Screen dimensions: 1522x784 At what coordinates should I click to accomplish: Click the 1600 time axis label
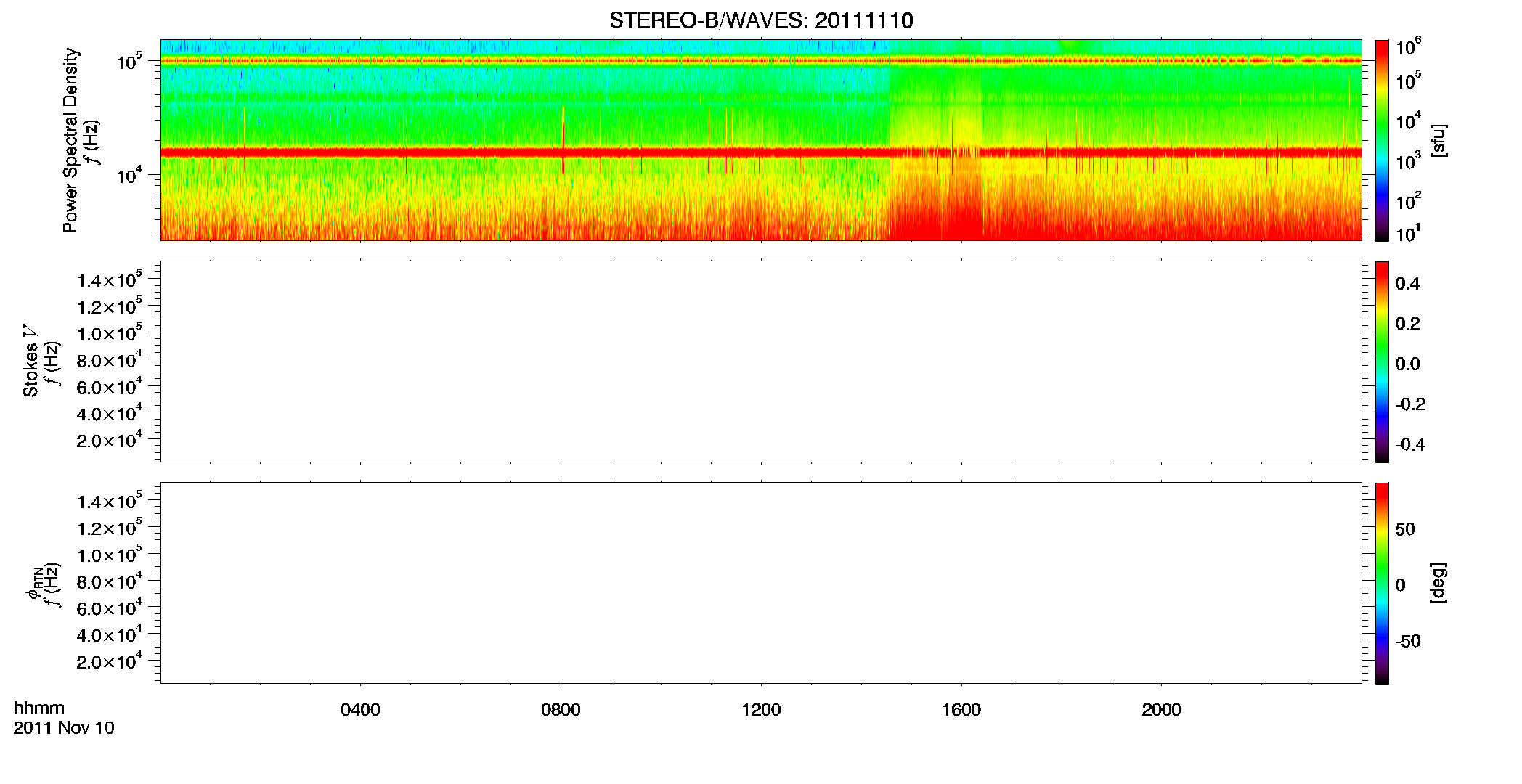pyautogui.click(x=961, y=710)
